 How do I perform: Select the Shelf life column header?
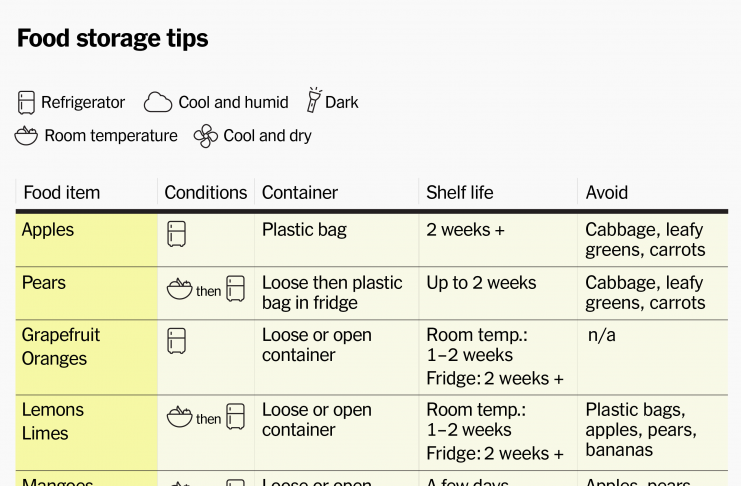coord(459,193)
